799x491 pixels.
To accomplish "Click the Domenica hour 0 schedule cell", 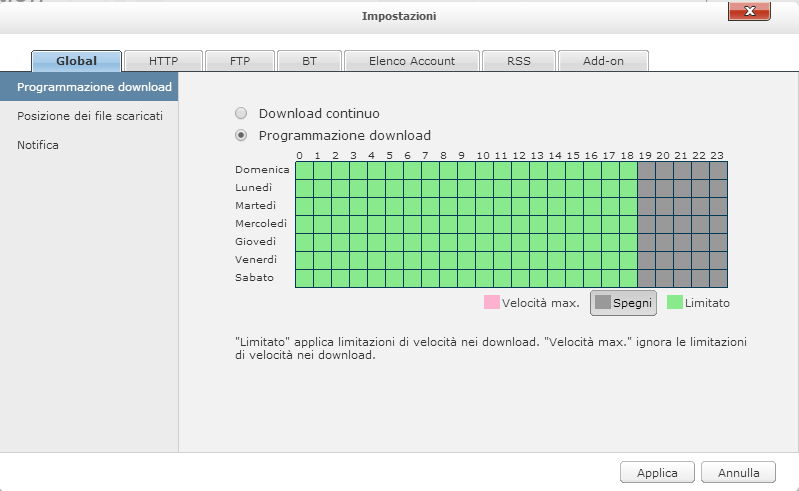I will pos(304,170).
